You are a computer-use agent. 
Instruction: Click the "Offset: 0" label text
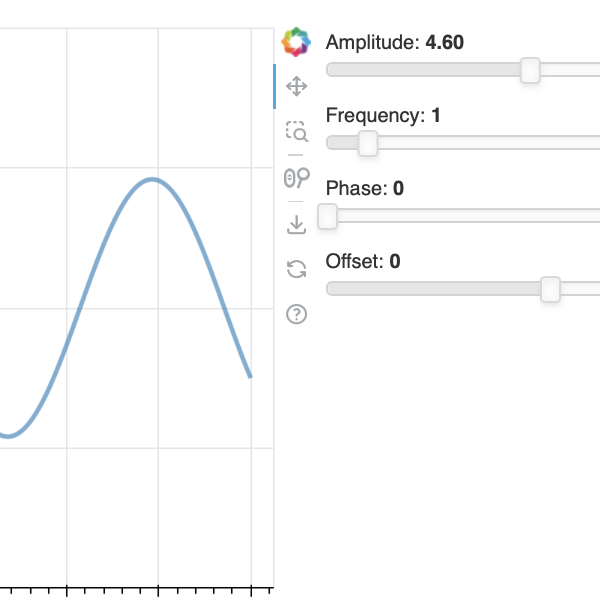point(363,262)
